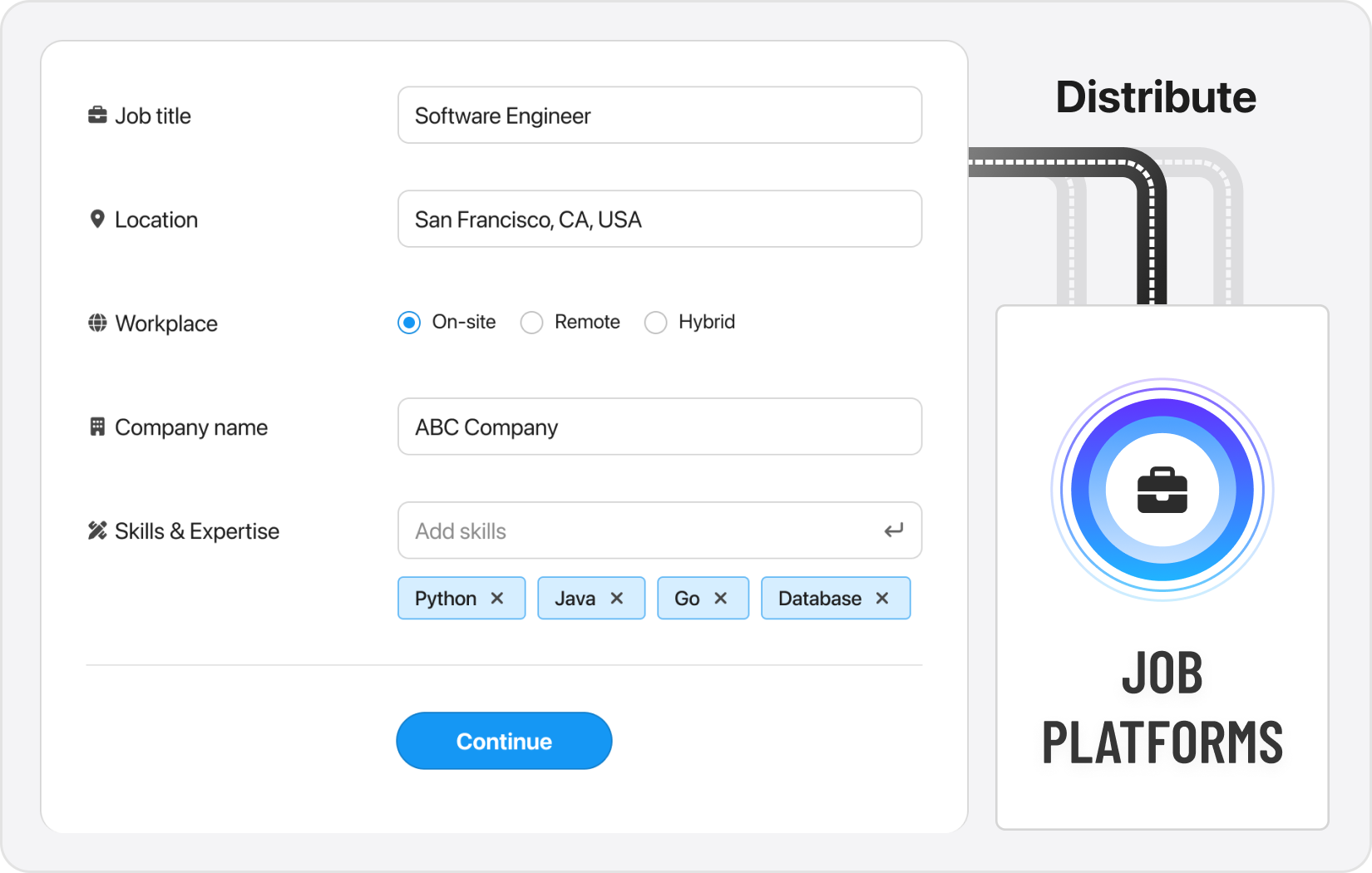Select the On-site workplace option
Viewport: 1372px width, 873px height.
click(409, 323)
